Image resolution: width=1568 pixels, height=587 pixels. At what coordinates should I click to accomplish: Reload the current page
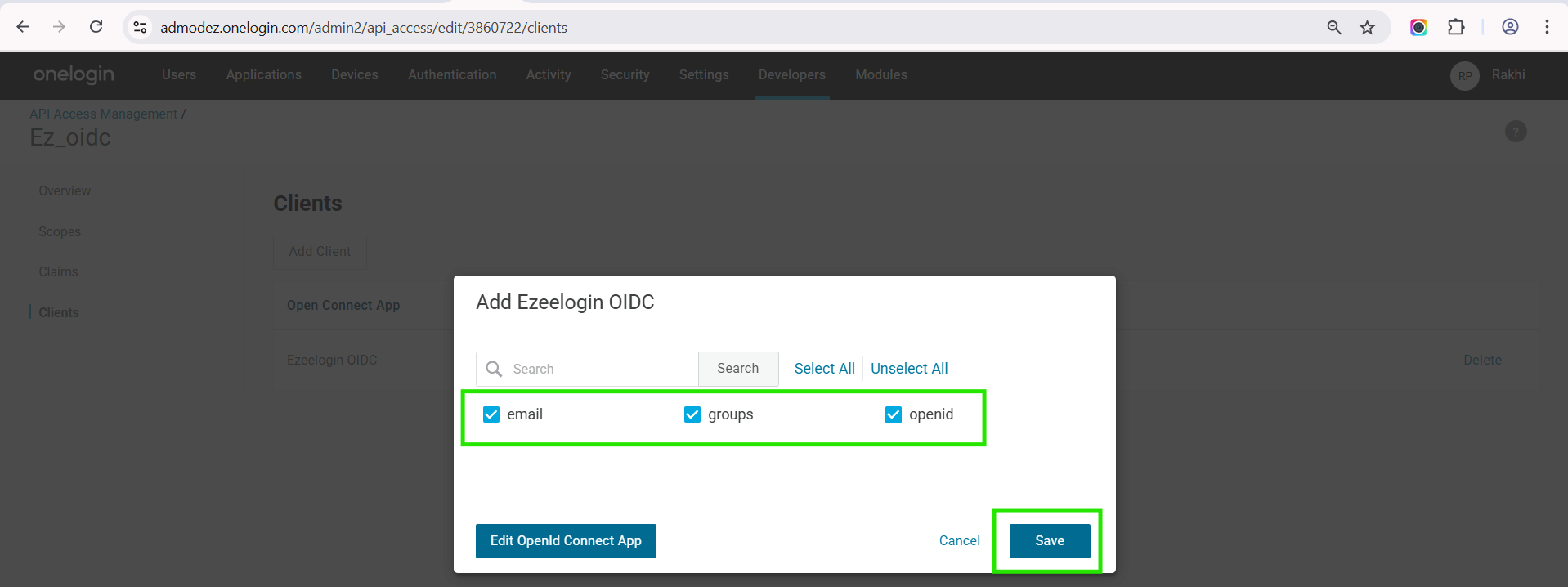[96, 27]
